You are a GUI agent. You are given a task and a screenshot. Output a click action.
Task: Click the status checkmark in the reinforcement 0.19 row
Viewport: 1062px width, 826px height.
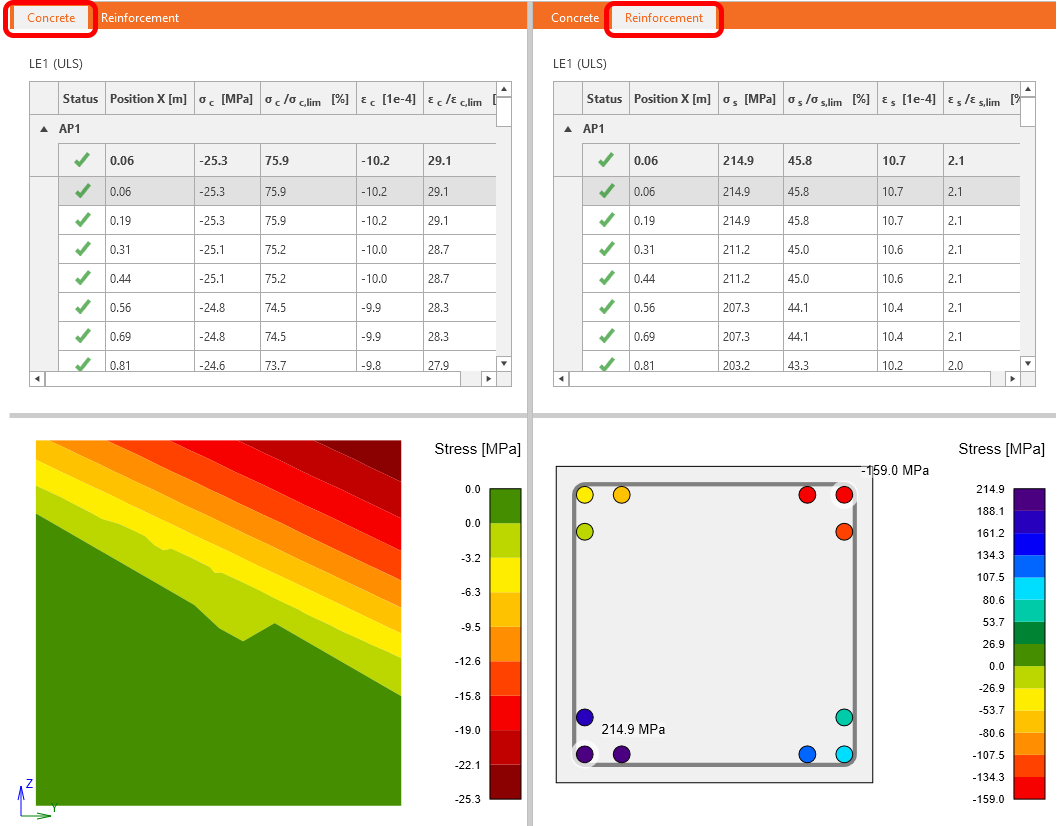pyautogui.click(x=606, y=220)
